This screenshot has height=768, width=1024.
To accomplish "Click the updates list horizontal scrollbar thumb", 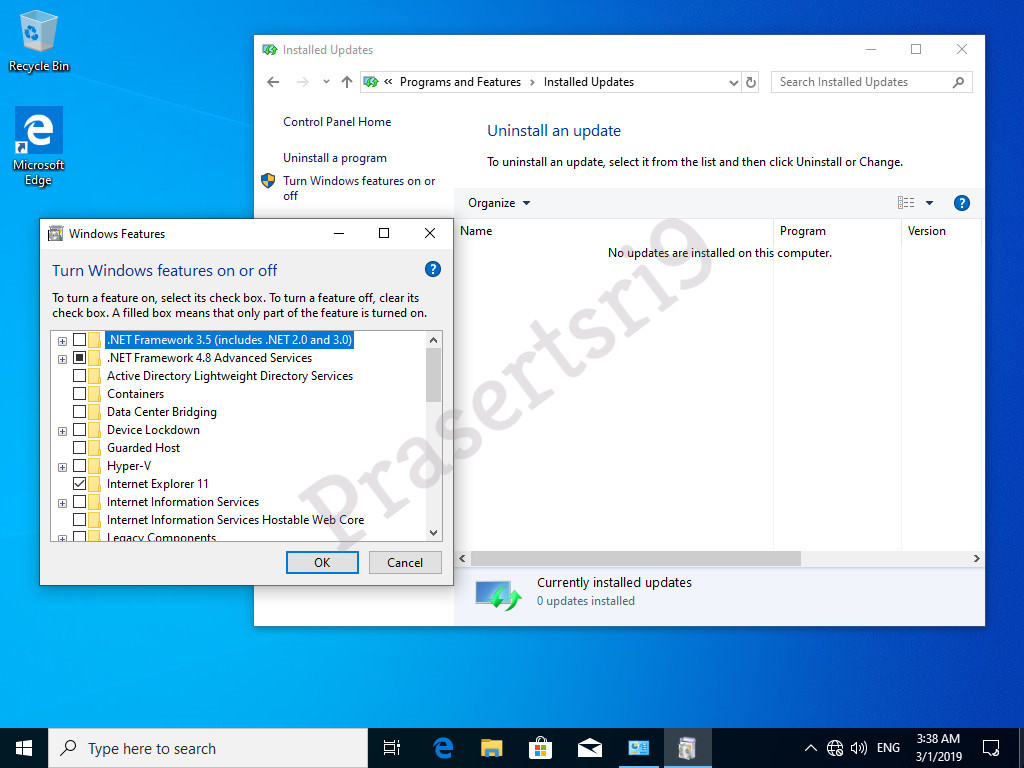I will (x=635, y=559).
